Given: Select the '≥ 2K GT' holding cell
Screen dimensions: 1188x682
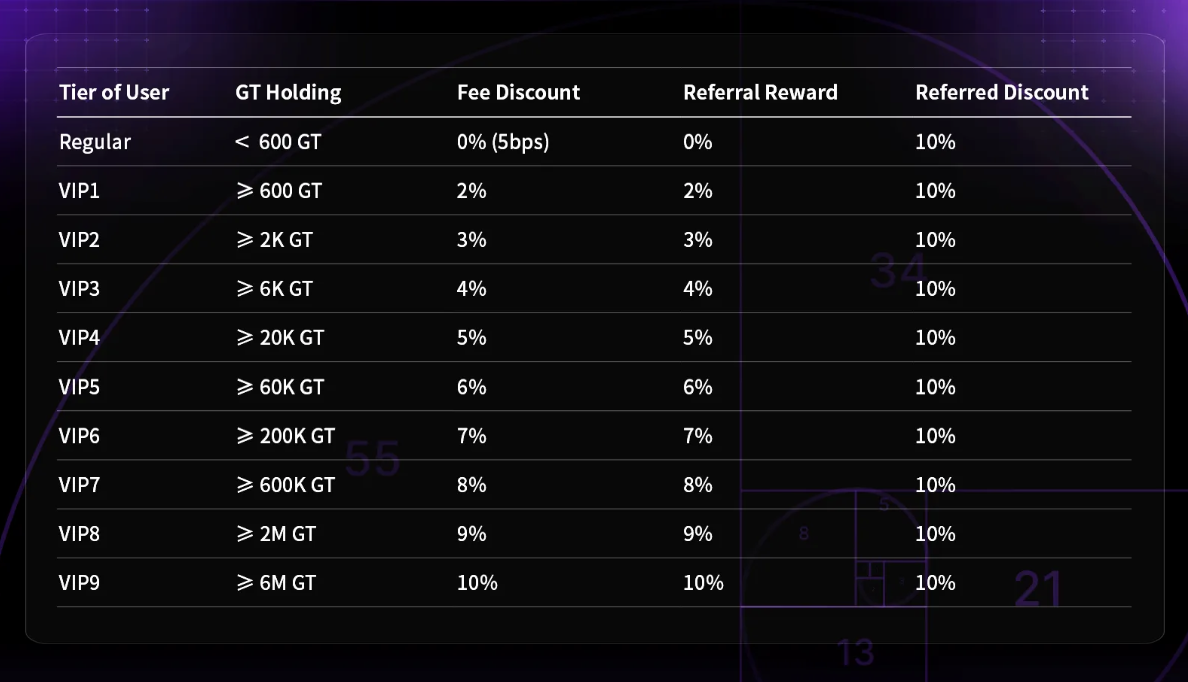Looking at the screenshot, I should click(x=275, y=240).
